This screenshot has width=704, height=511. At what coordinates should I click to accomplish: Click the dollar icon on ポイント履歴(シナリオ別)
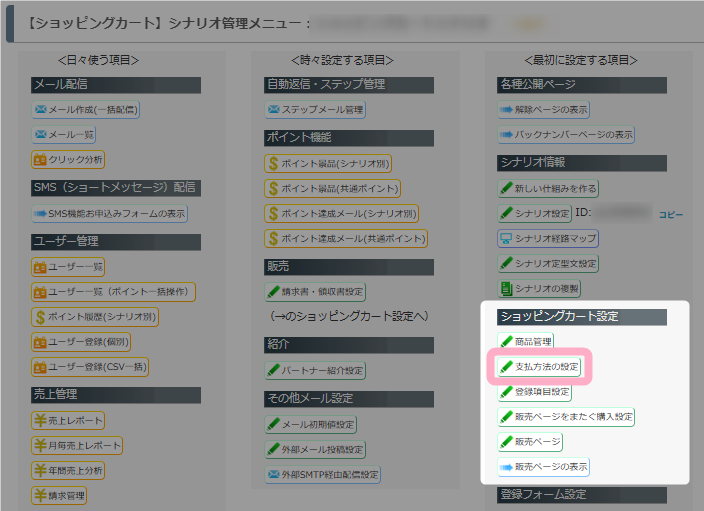pos(40,317)
